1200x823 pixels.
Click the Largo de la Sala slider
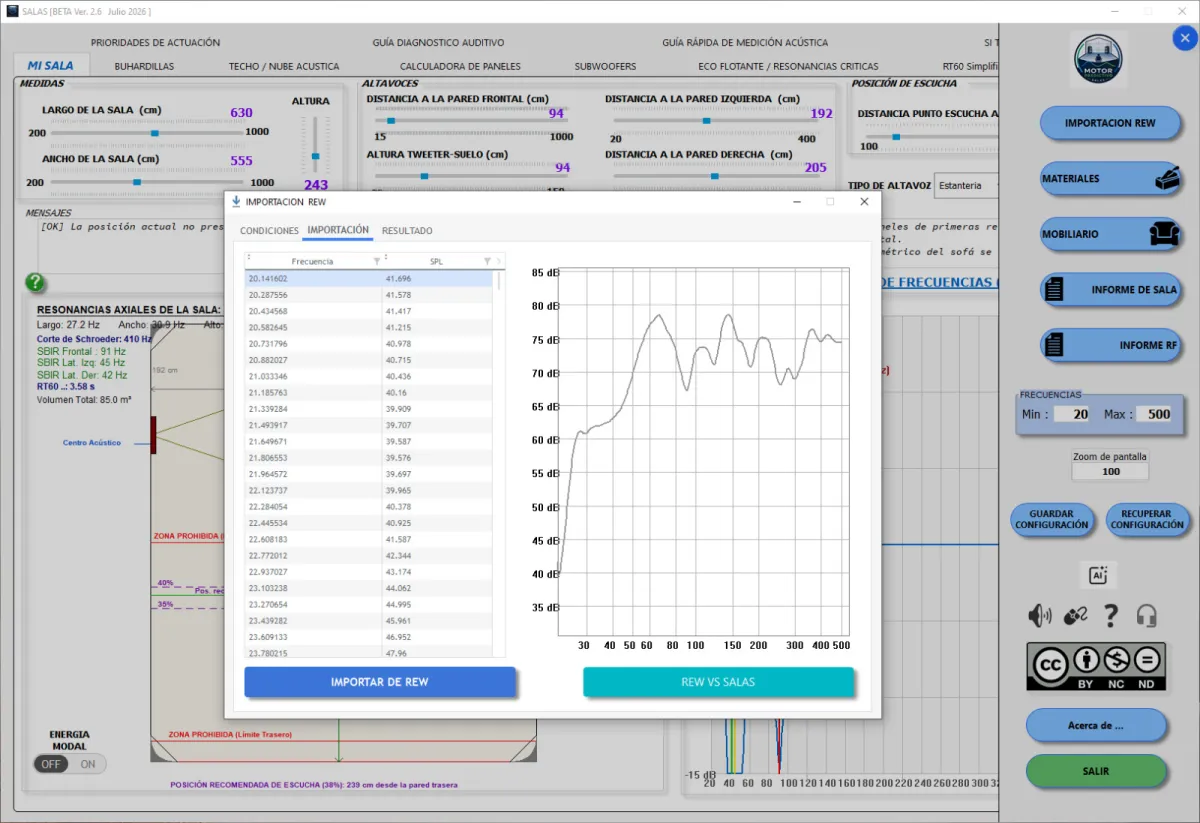[146, 132]
